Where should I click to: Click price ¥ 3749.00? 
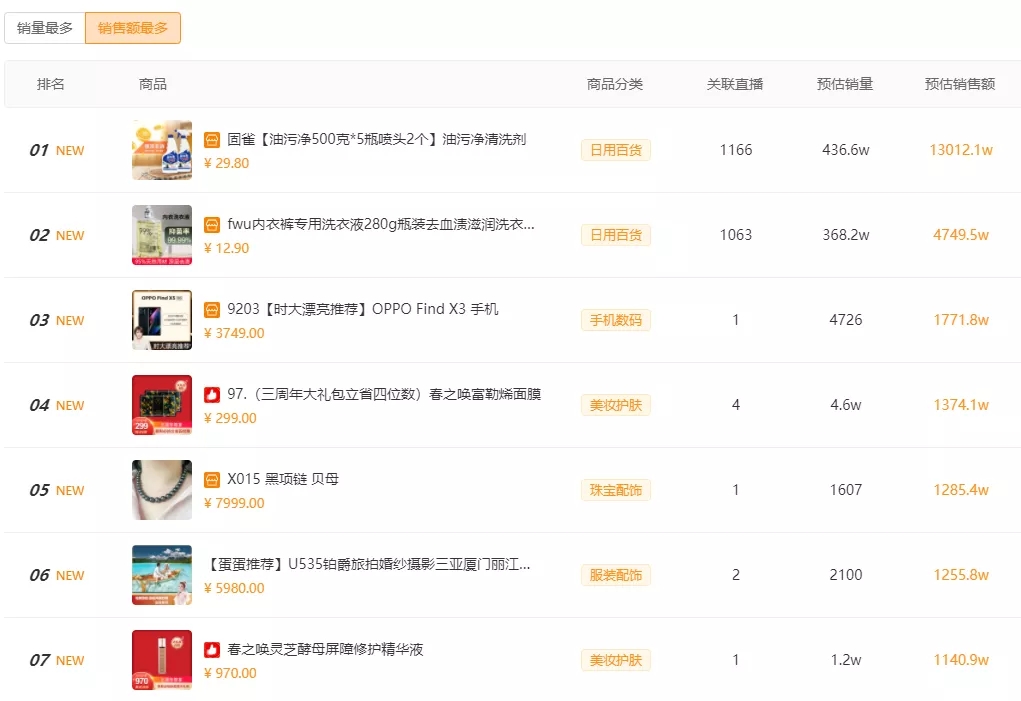tap(234, 333)
